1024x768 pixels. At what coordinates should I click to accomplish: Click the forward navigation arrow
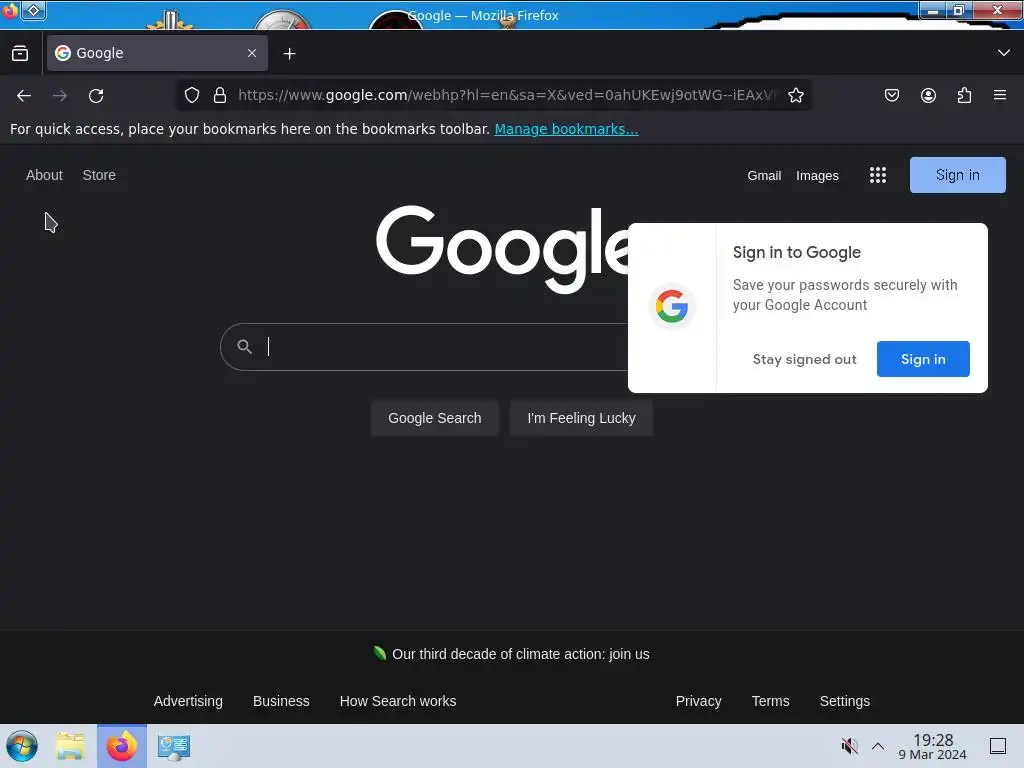click(60, 95)
